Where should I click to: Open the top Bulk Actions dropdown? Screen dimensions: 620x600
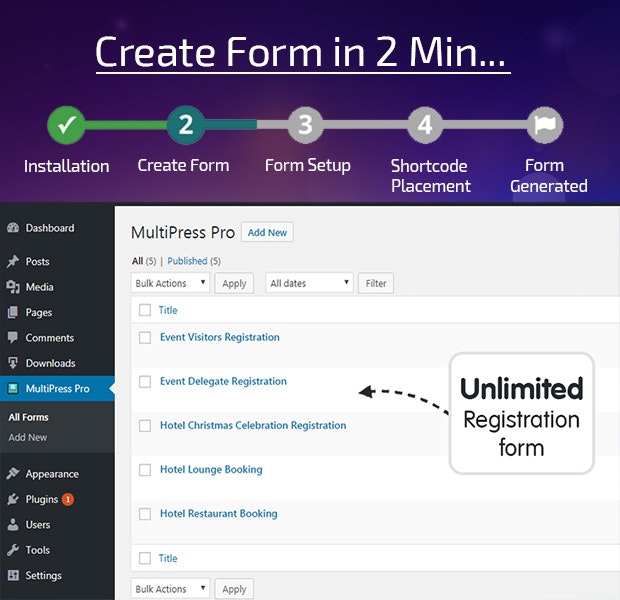coord(170,283)
